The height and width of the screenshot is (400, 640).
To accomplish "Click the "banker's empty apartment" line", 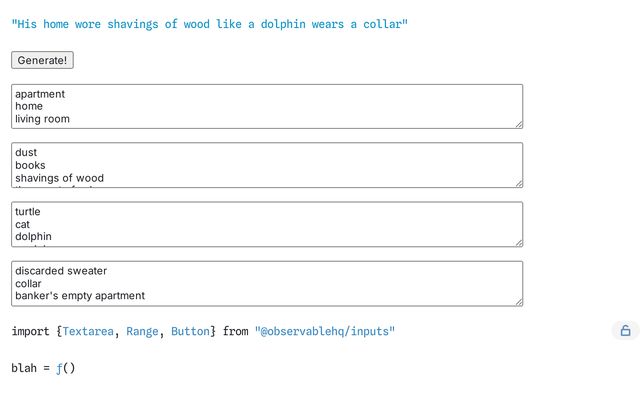I will click(x=80, y=296).
